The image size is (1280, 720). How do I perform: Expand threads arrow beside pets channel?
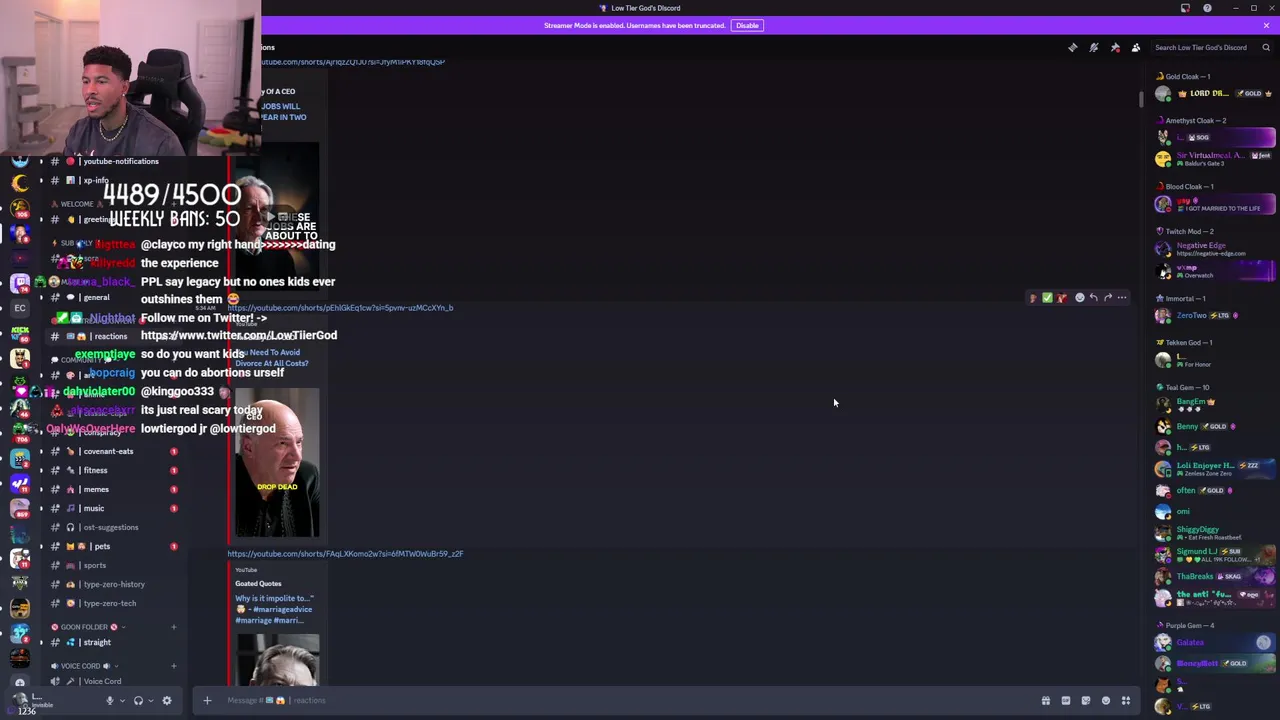coord(41,546)
